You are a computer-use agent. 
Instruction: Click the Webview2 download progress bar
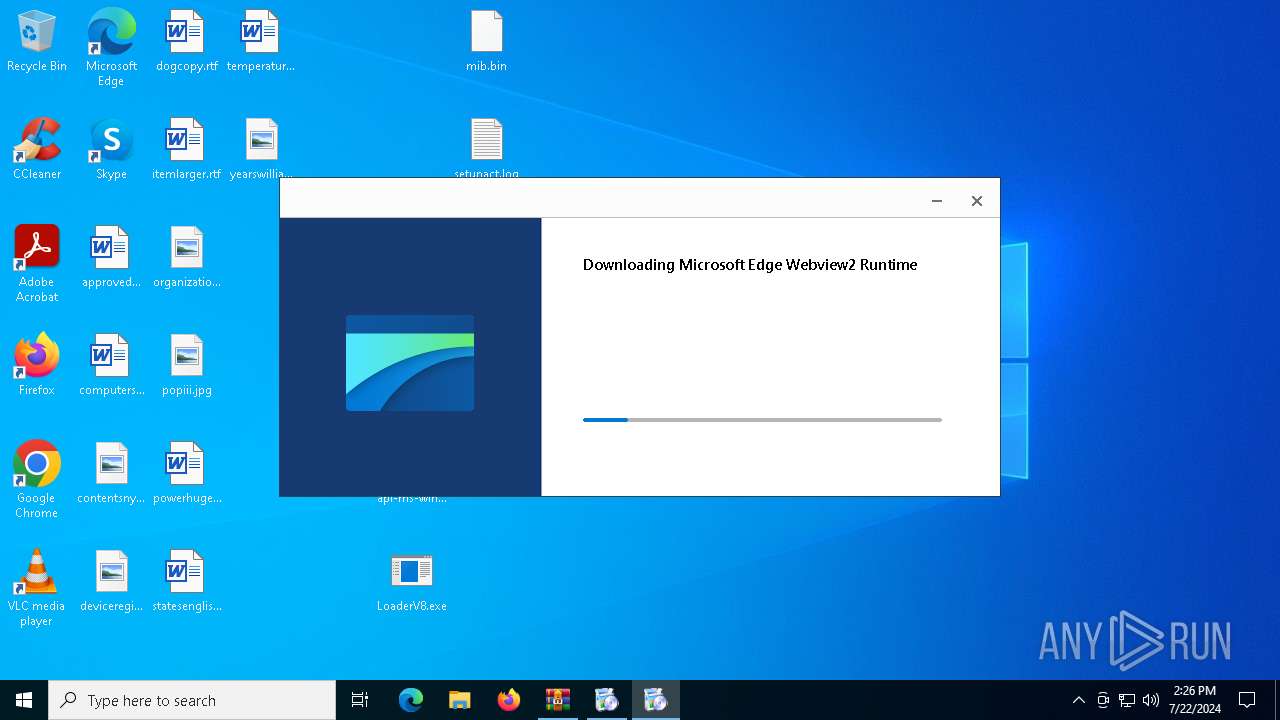coord(762,420)
